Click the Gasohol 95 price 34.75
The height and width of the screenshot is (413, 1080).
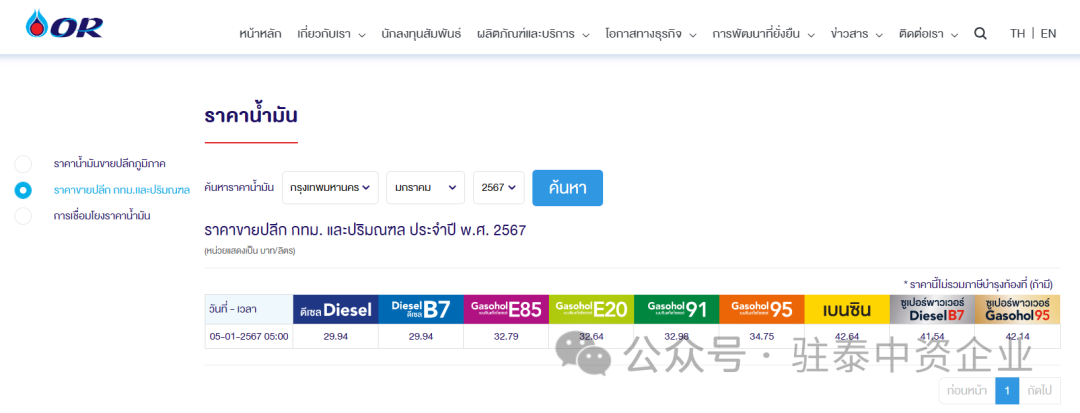pyautogui.click(x=762, y=337)
